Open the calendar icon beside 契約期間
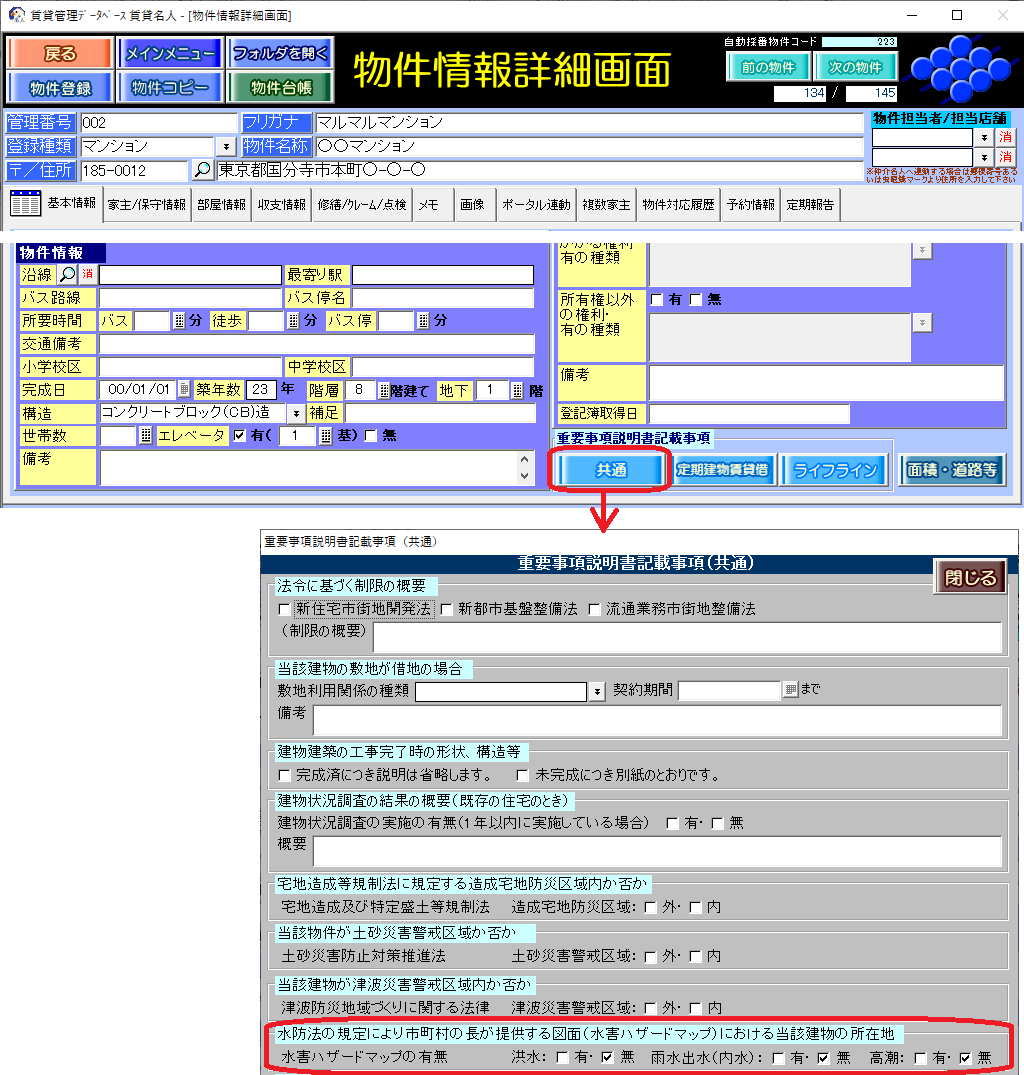 pyautogui.click(x=790, y=690)
